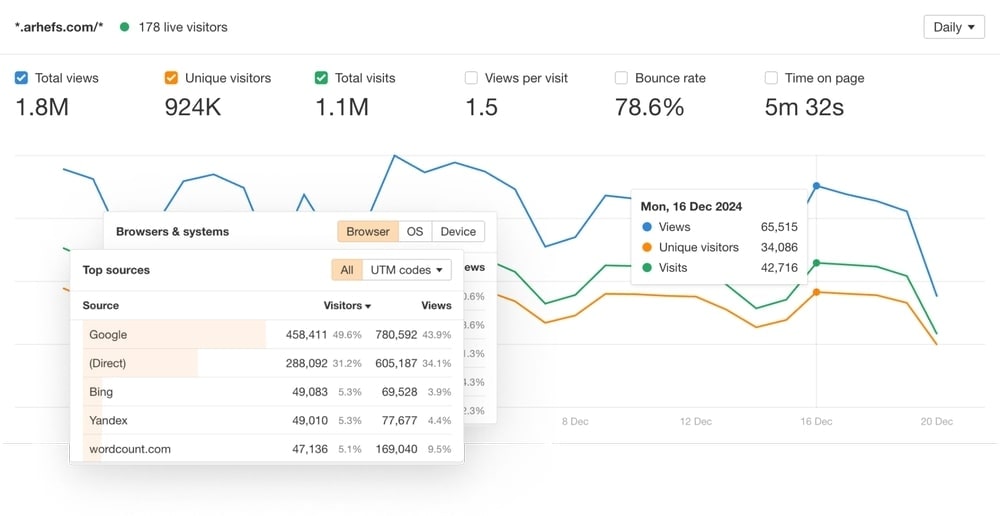
Task: Click the green Visits dot in tooltip
Action: pyautogui.click(x=647, y=267)
